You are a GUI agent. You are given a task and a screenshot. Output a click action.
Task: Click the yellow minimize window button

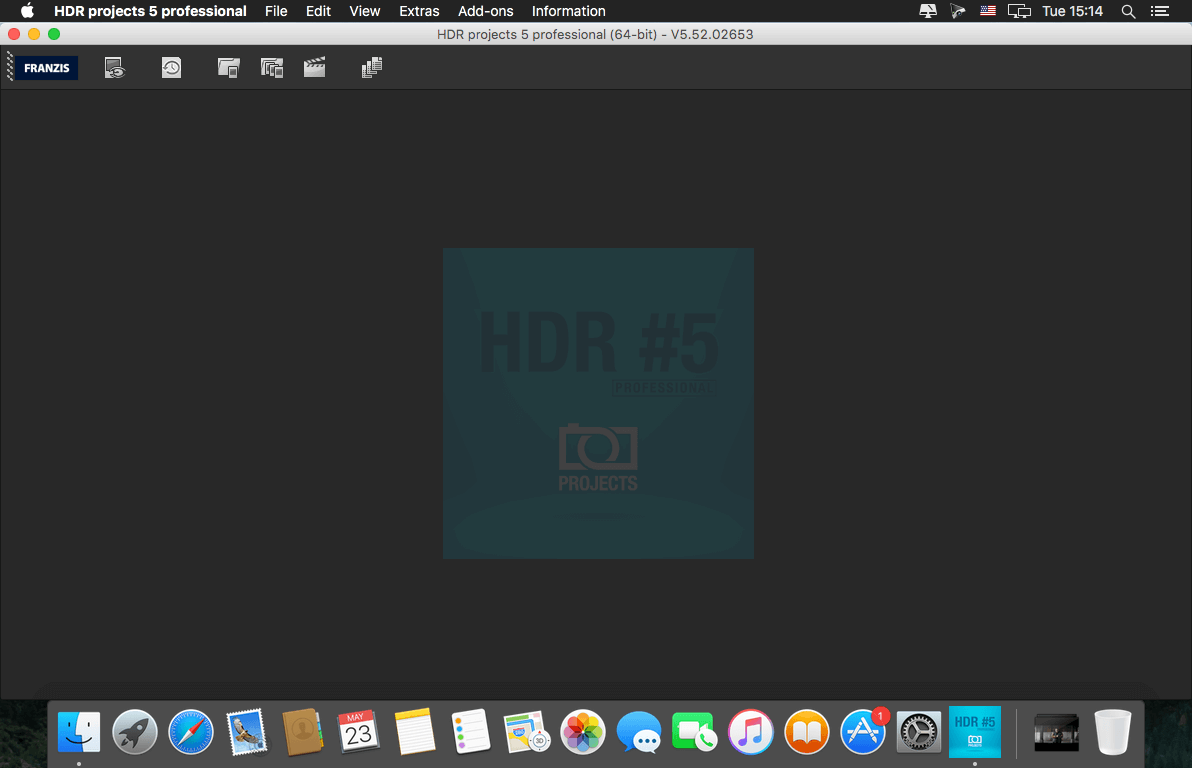pos(34,33)
